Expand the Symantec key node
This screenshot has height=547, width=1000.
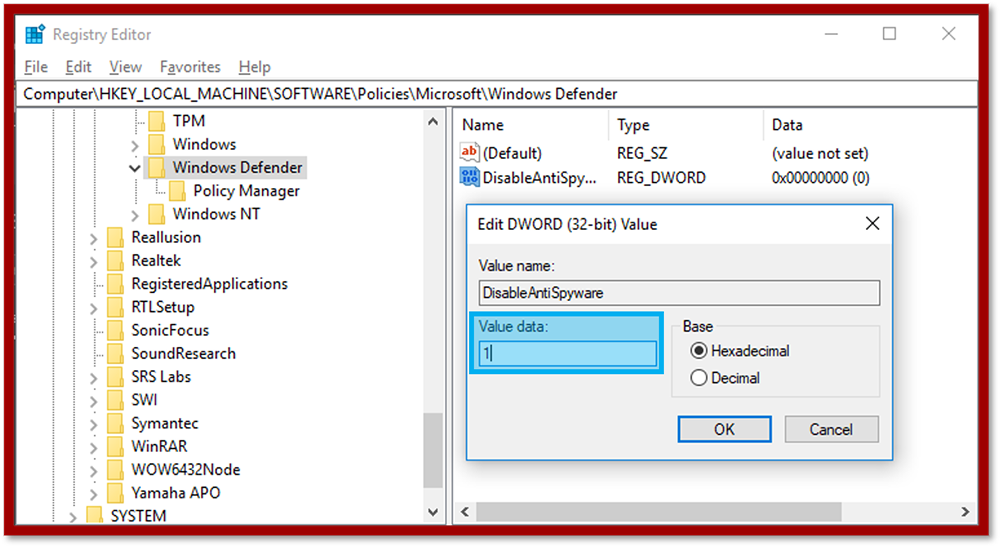(x=94, y=425)
